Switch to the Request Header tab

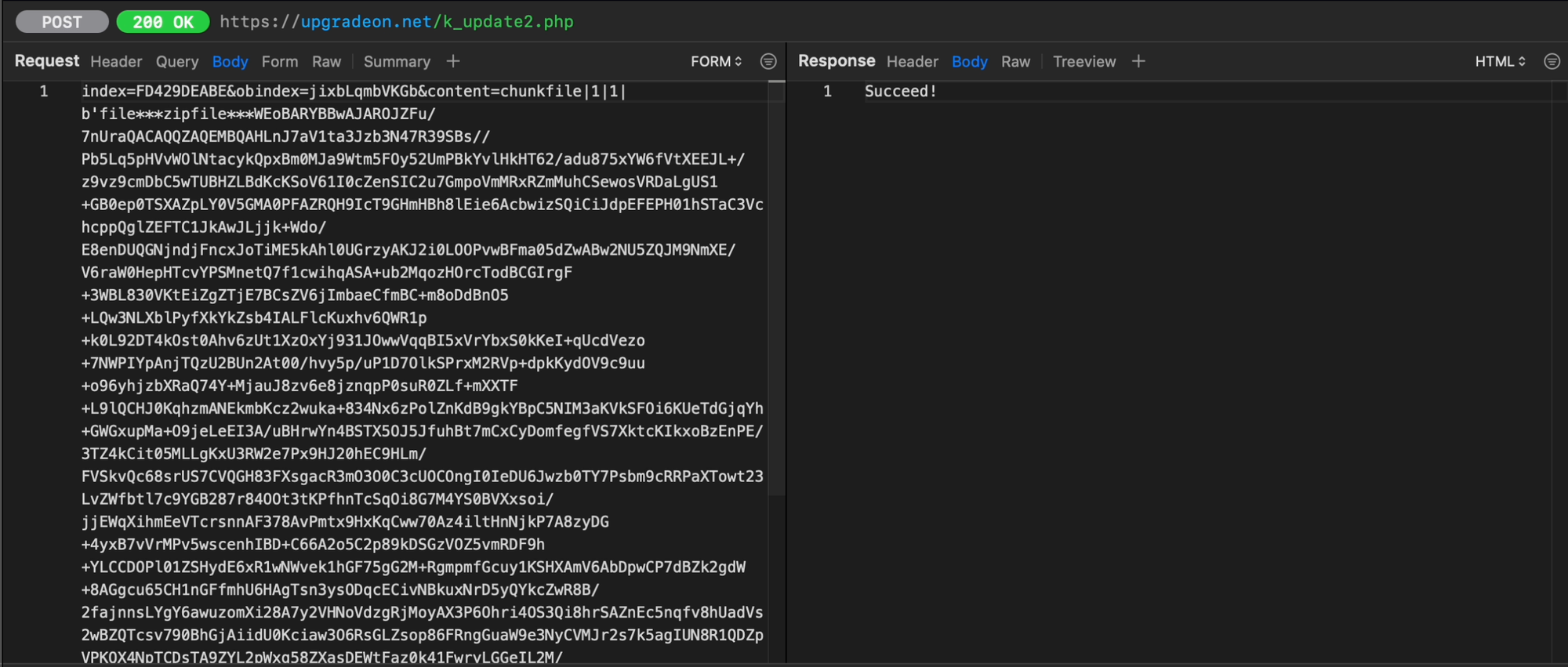point(116,61)
